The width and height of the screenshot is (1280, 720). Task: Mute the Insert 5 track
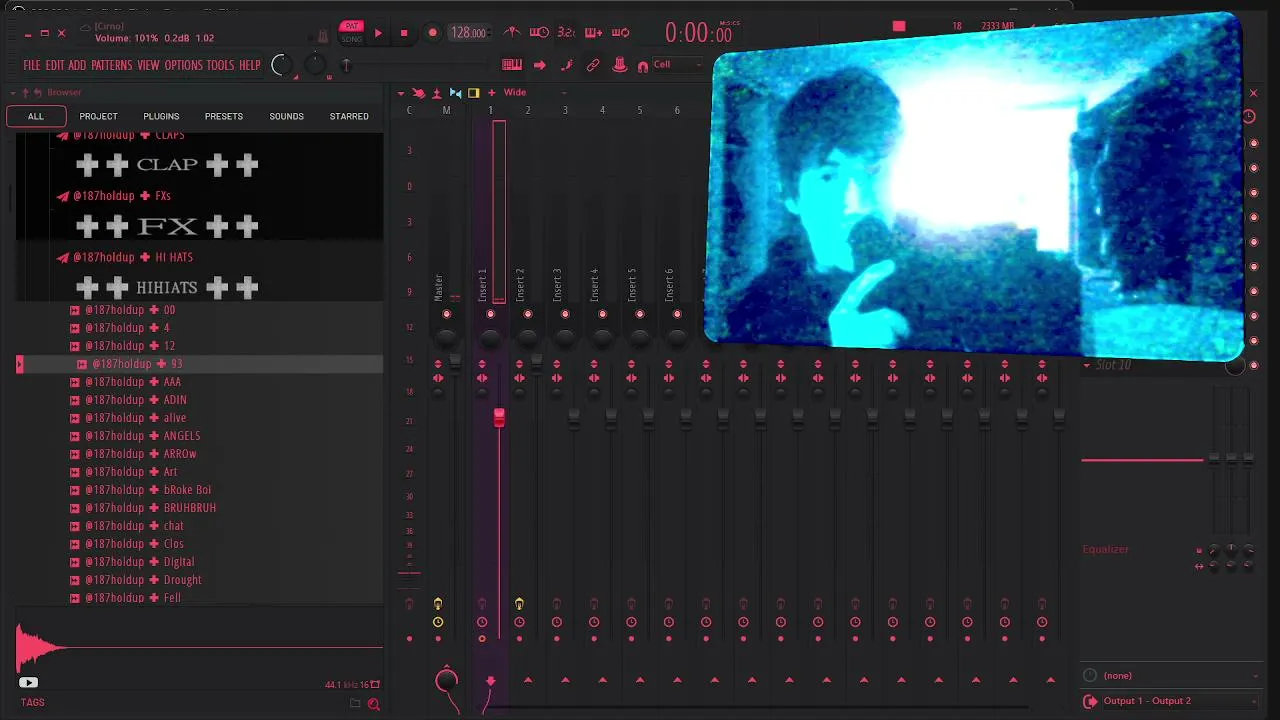click(640, 314)
